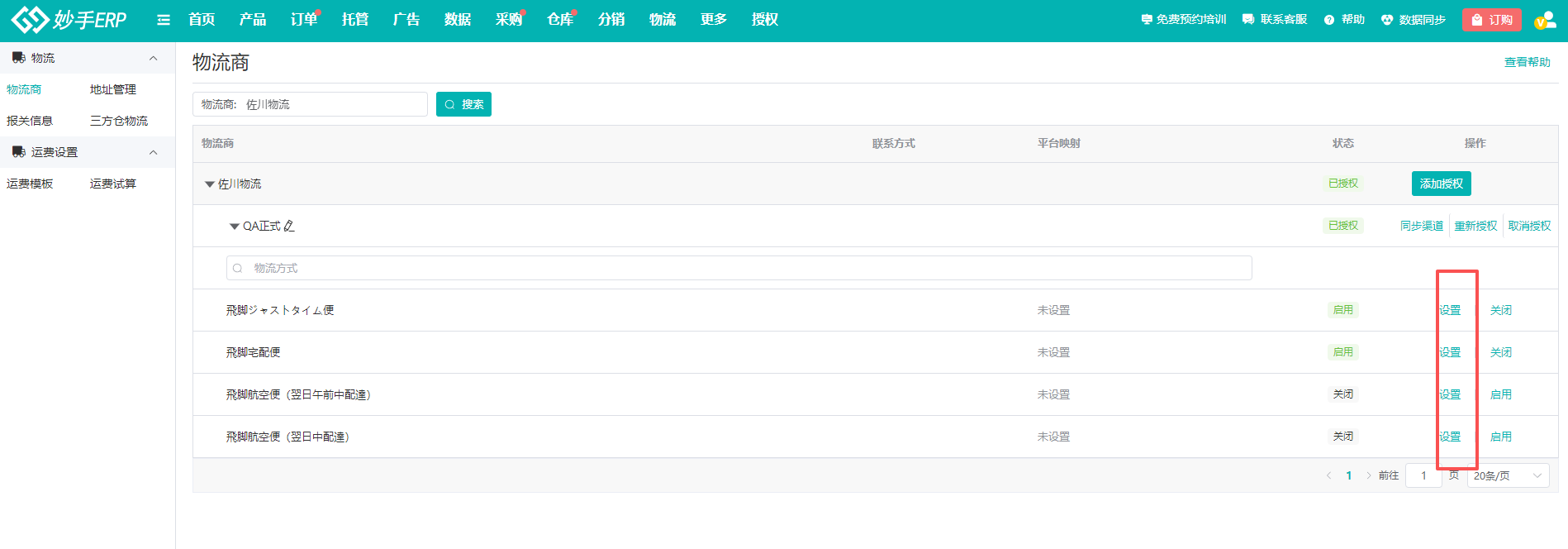Open the user avatar icon
This screenshot has height=549, width=1568.
pyautogui.click(x=1543, y=21)
